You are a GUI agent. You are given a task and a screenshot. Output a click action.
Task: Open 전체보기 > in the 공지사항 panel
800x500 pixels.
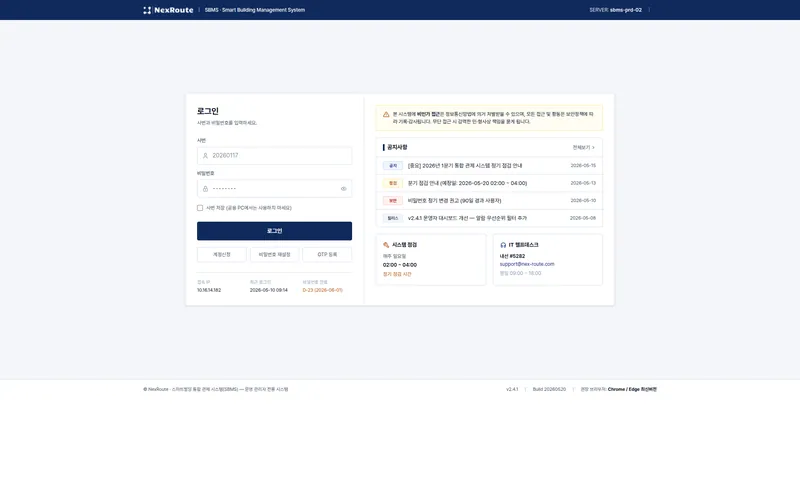(583, 147)
